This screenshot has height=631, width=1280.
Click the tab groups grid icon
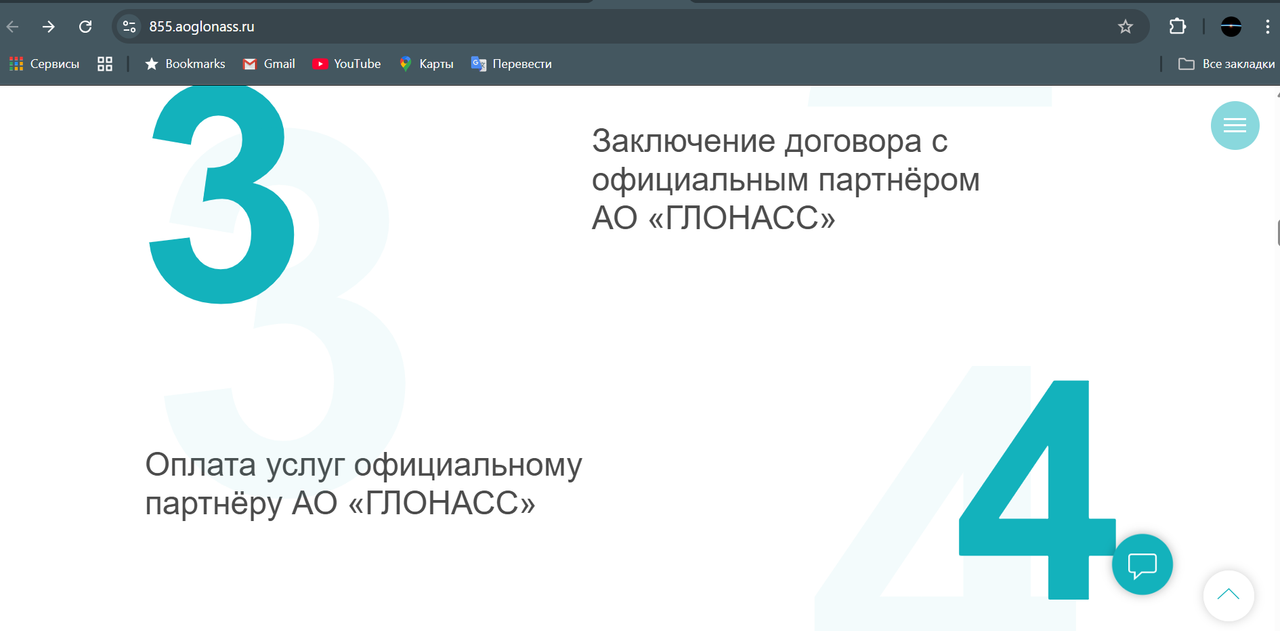(x=105, y=64)
